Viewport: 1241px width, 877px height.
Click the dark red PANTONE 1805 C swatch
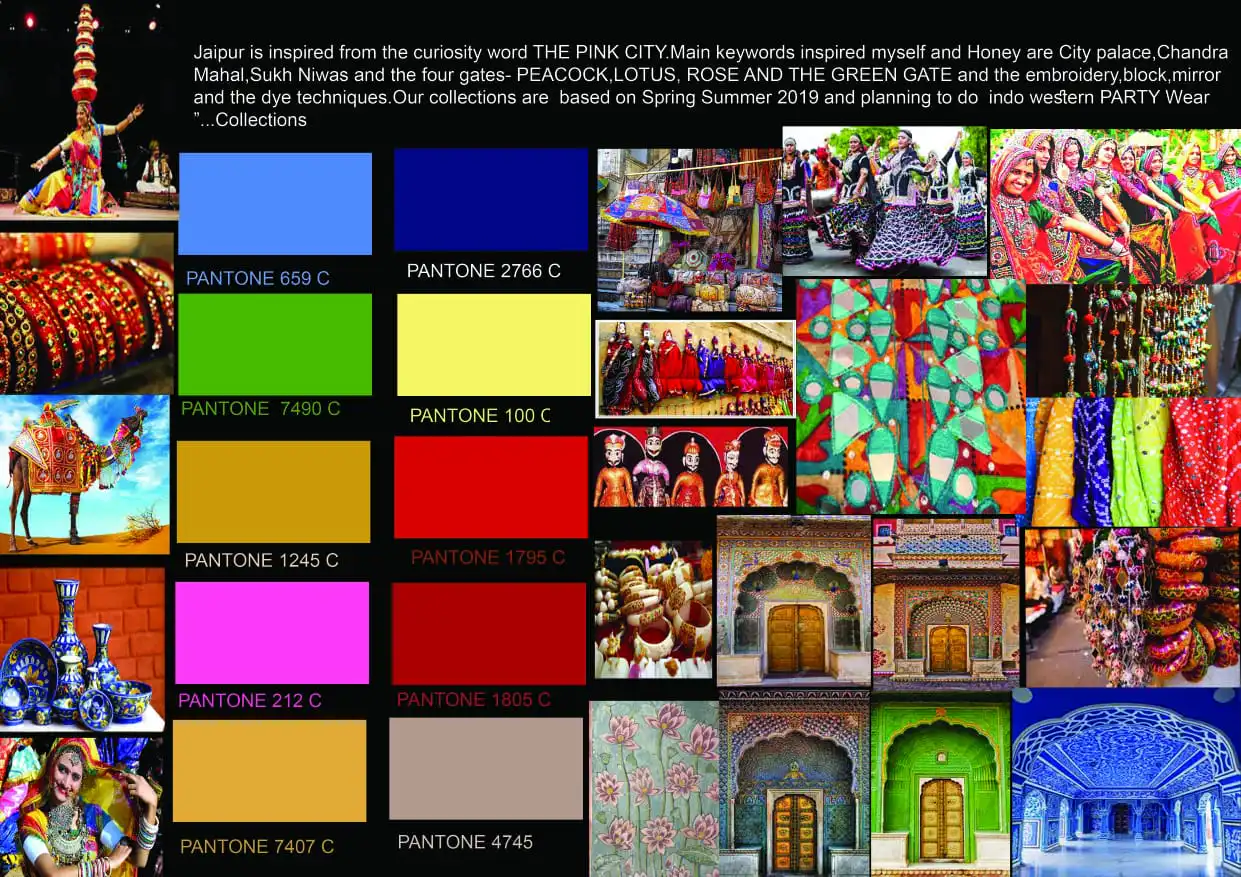click(x=489, y=634)
